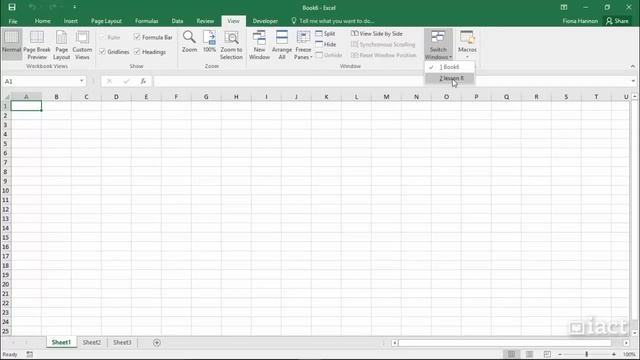Click inside the formula bar input
This screenshot has width=640, height=360.
(x=391, y=81)
